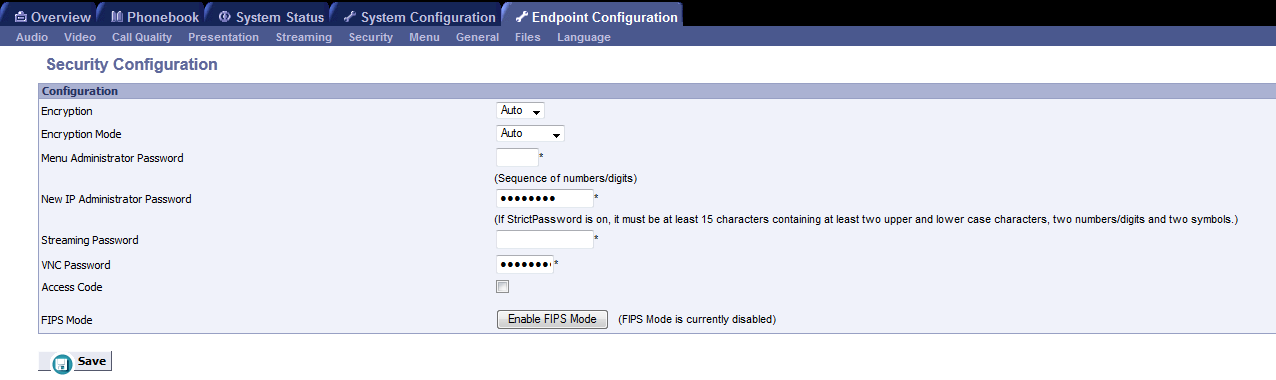Go to Call Quality settings
The image size is (1276, 380).
pyautogui.click(x=142, y=37)
